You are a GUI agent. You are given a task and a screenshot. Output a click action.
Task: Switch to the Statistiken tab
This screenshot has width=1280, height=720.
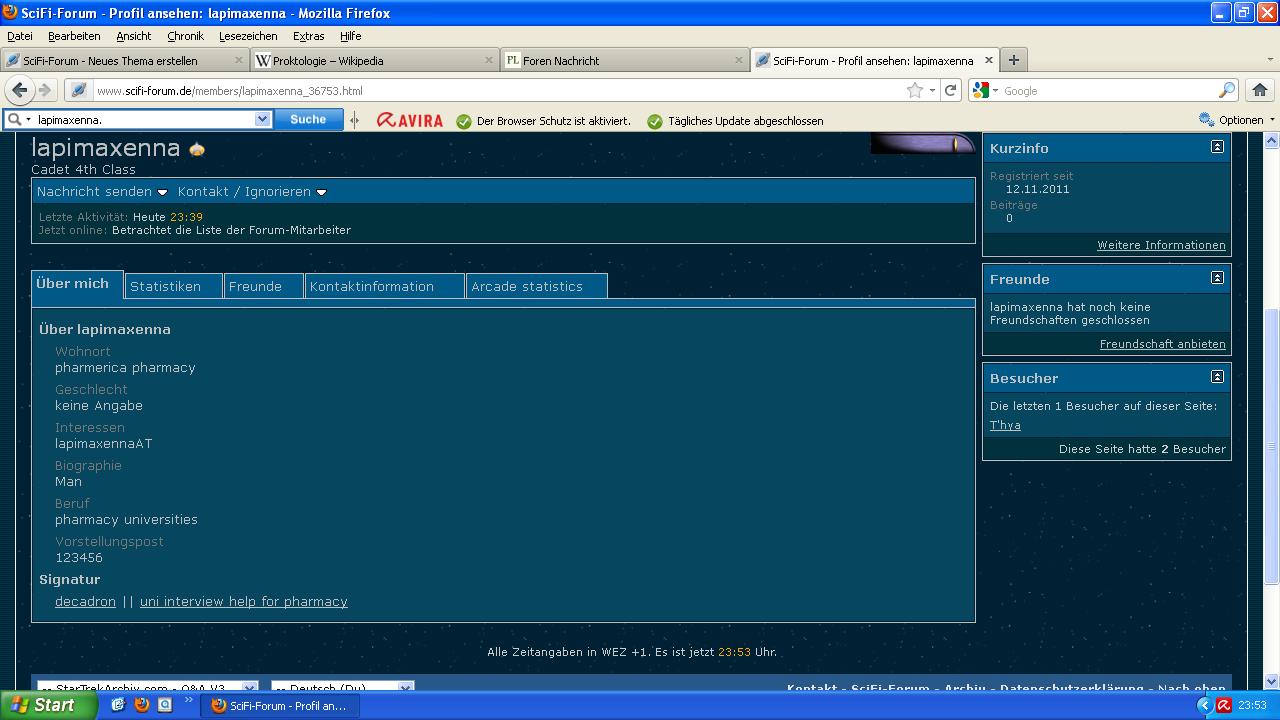(x=166, y=286)
